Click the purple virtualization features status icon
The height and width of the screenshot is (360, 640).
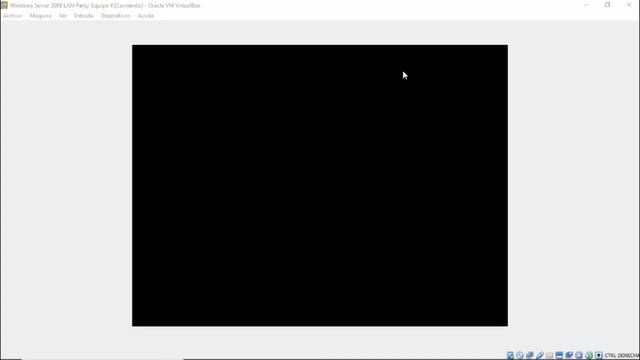tap(579, 356)
